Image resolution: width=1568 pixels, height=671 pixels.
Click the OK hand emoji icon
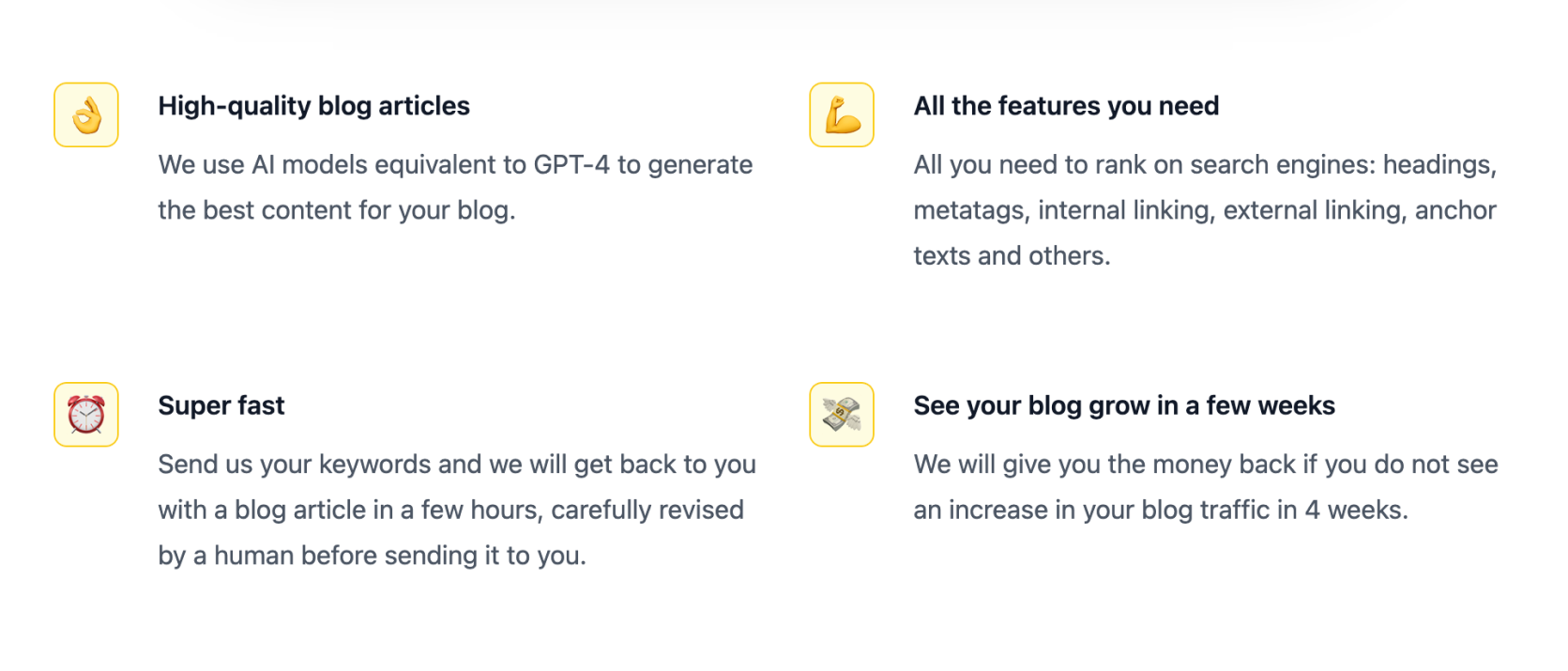point(86,115)
